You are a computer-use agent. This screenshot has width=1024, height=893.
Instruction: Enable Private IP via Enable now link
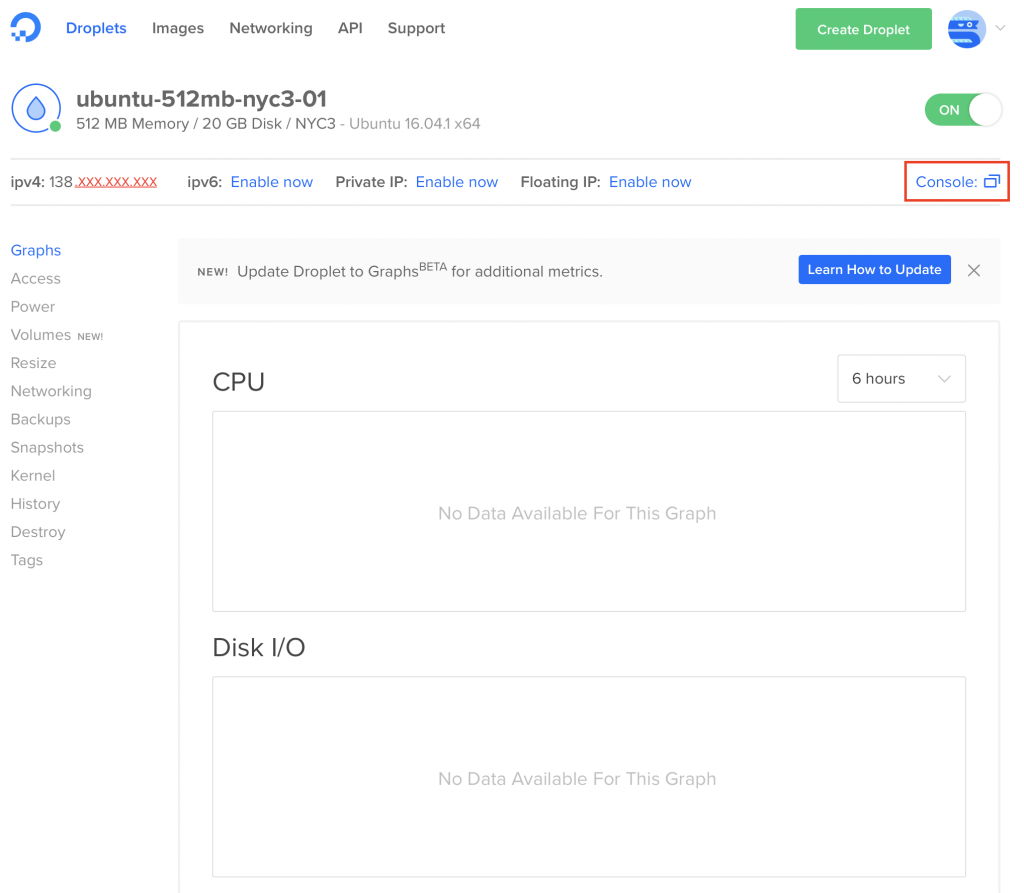click(456, 182)
